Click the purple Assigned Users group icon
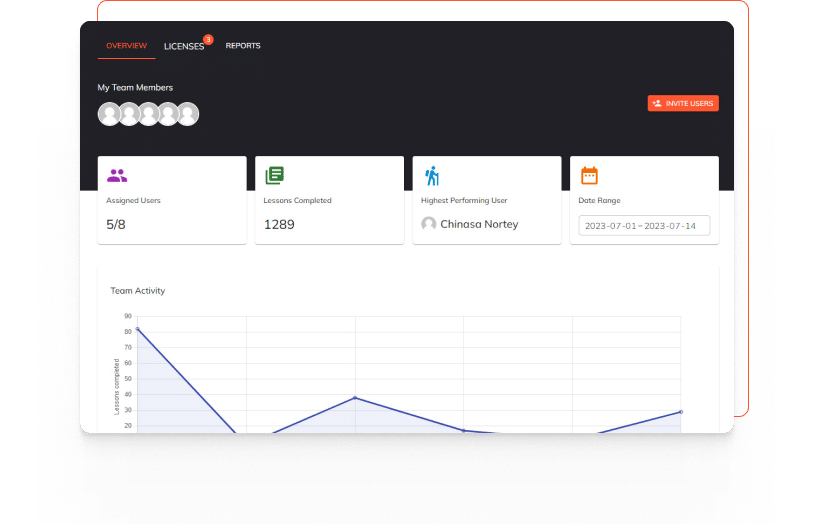The width and height of the screenshot is (814, 524). 117,176
